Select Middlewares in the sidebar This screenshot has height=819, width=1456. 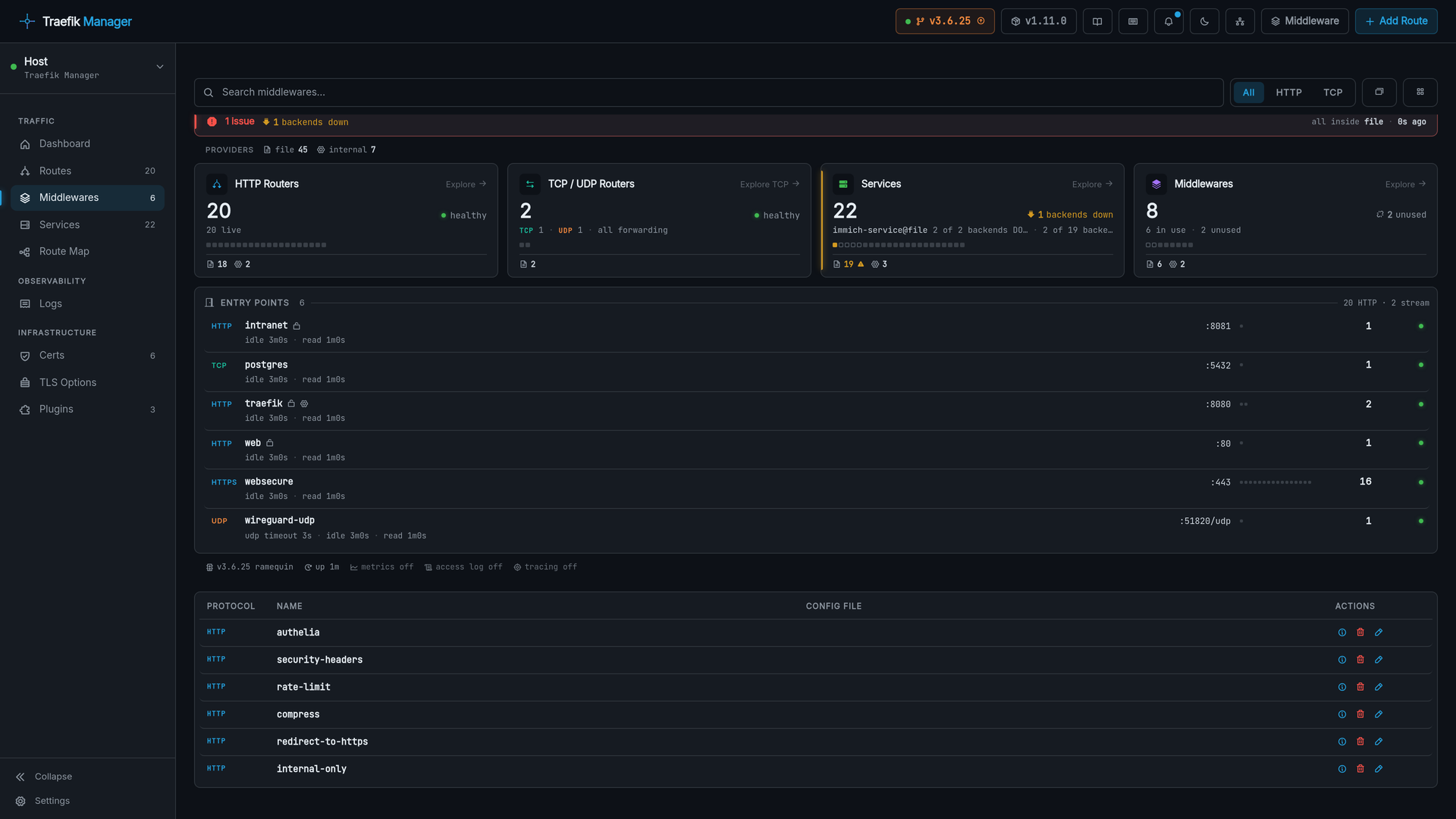tap(87, 198)
